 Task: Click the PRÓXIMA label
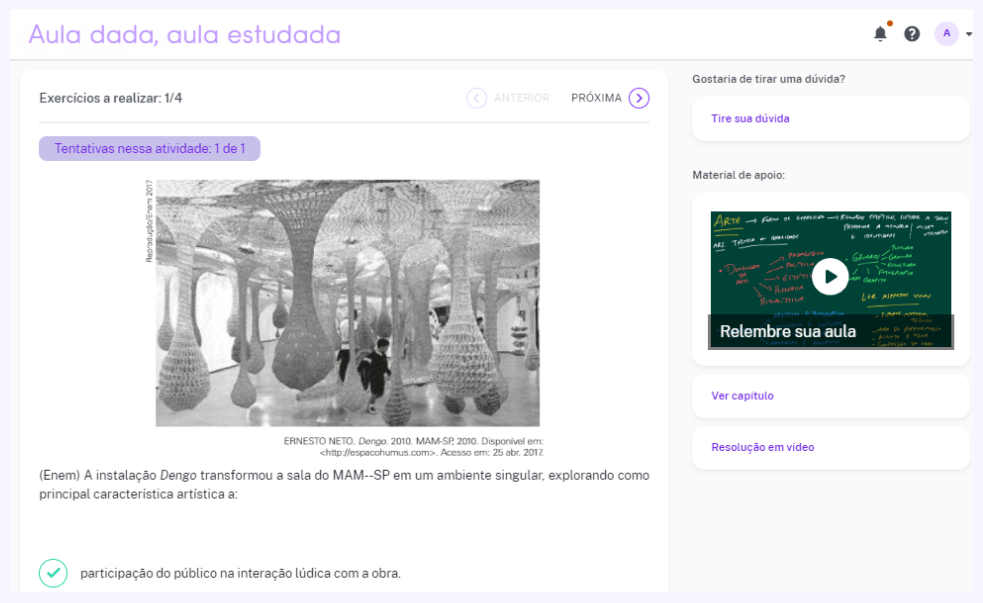click(x=596, y=98)
